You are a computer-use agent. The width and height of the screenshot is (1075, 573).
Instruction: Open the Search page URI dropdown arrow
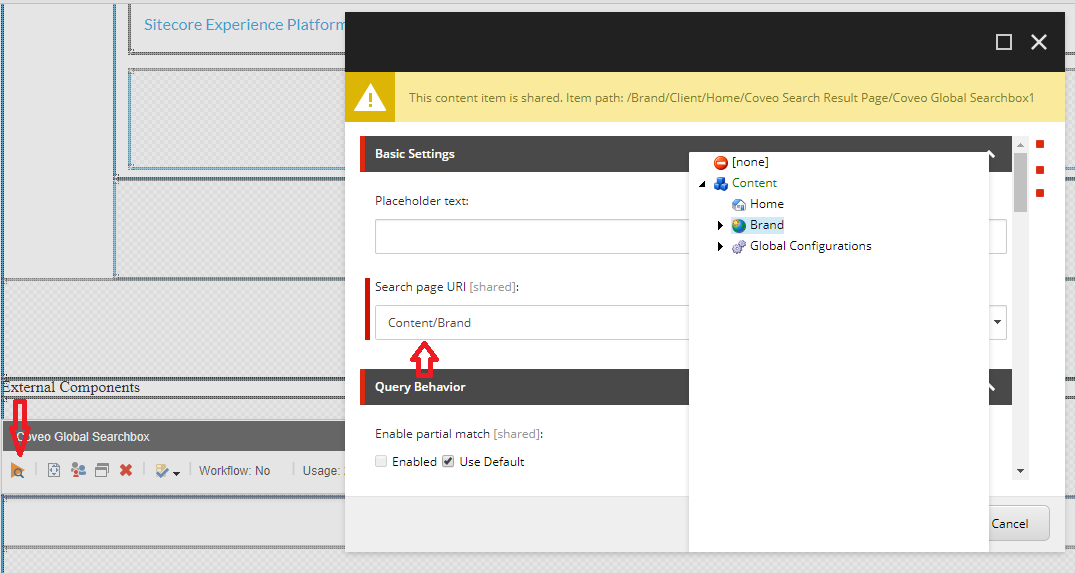998,322
